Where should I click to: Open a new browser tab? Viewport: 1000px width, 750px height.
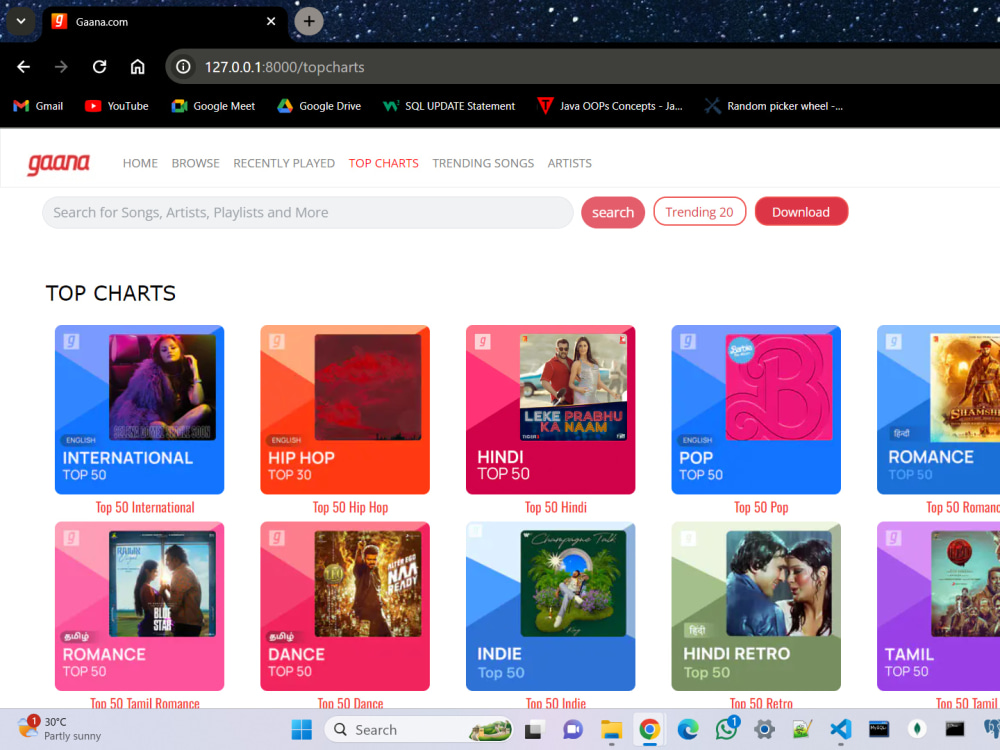tap(309, 21)
